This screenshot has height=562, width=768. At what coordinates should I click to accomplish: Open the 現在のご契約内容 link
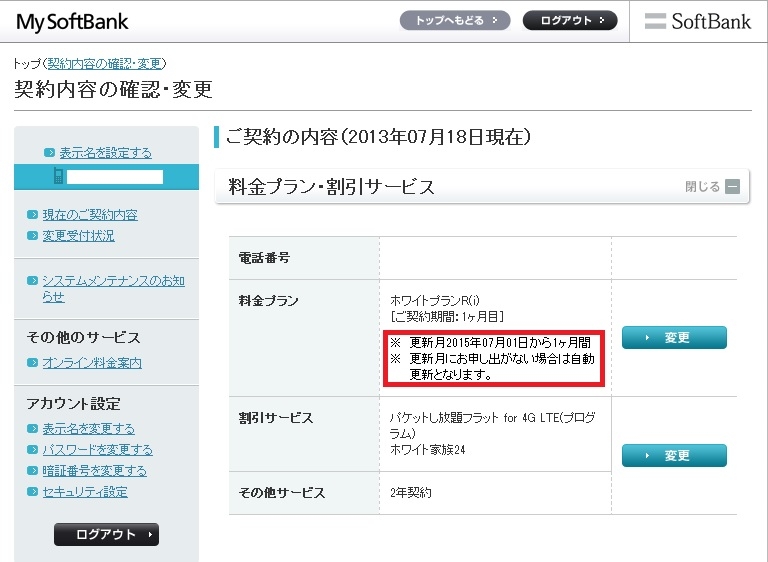(x=90, y=215)
